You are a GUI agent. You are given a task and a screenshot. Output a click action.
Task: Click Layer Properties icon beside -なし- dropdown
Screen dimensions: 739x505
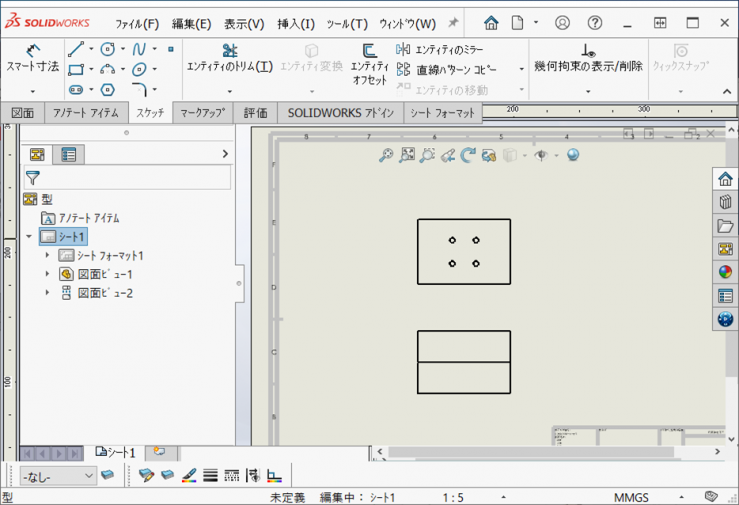(107, 475)
